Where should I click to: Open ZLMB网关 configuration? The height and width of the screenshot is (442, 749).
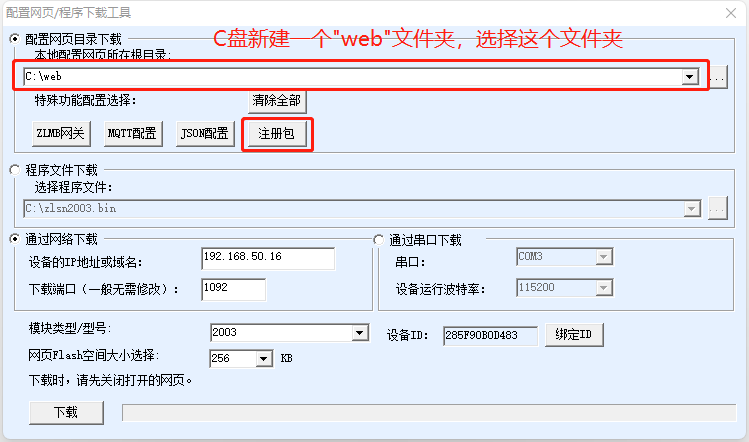tap(61, 133)
